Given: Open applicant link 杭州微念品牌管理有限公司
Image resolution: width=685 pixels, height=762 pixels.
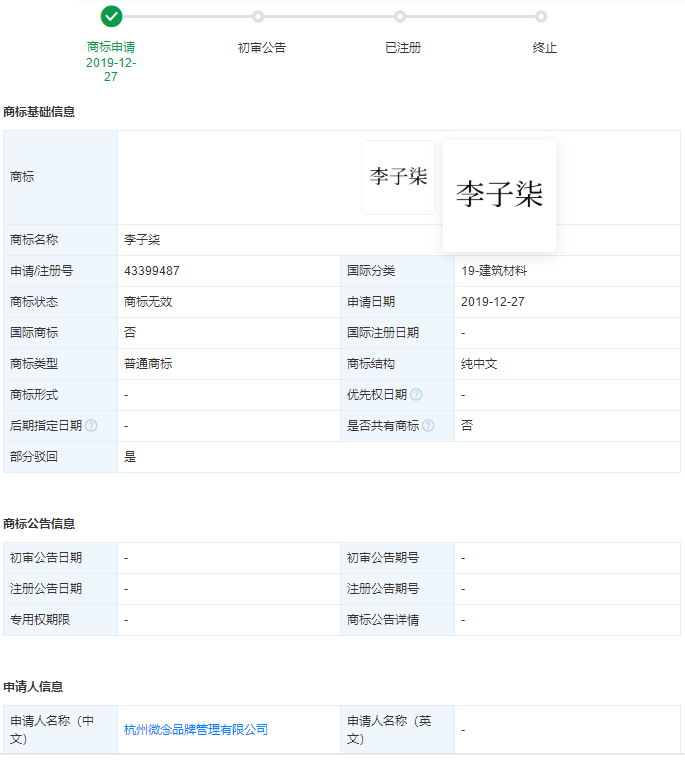Looking at the screenshot, I should coord(196,729).
